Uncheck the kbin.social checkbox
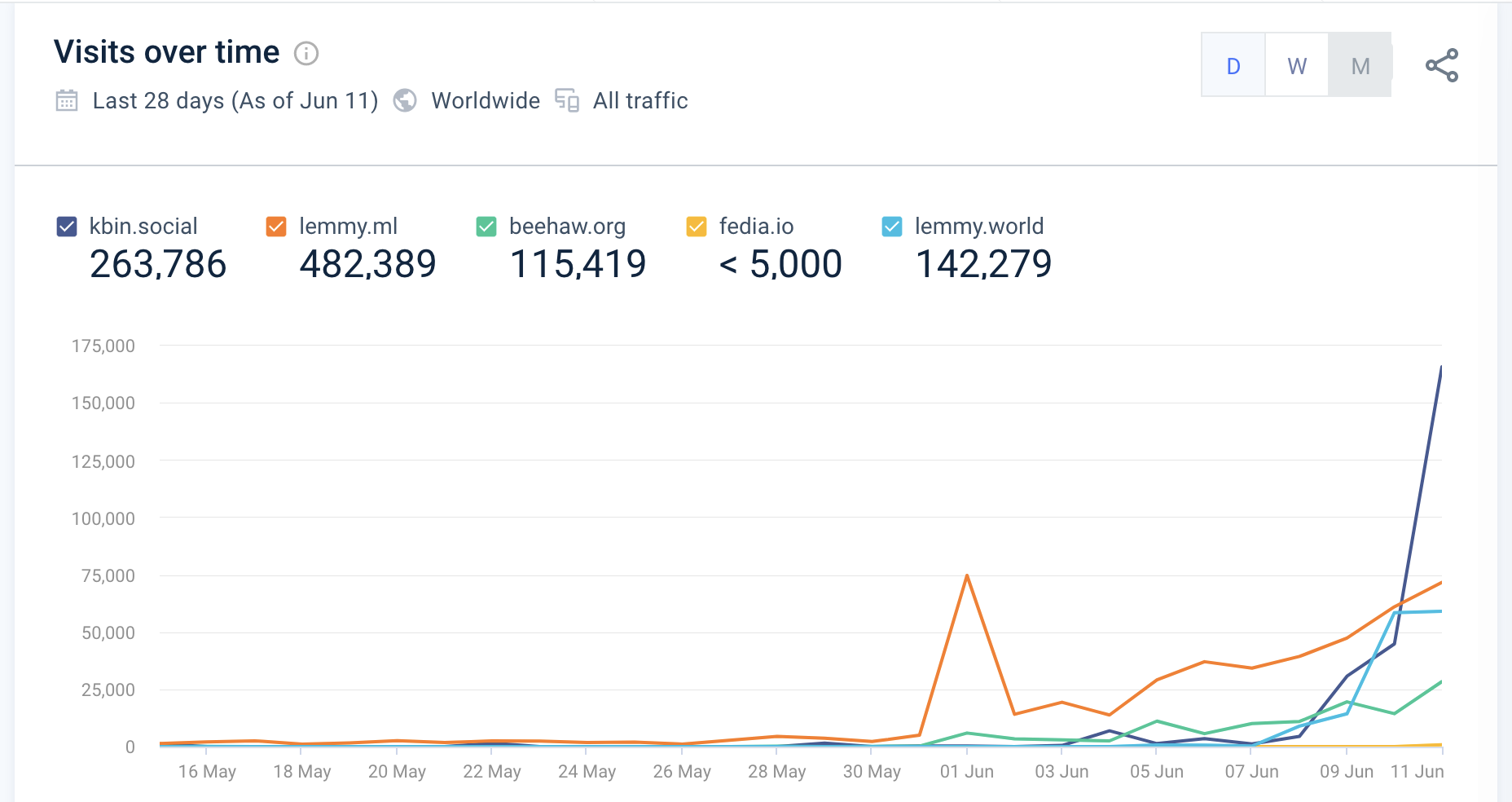1512x802 pixels. click(x=67, y=227)
